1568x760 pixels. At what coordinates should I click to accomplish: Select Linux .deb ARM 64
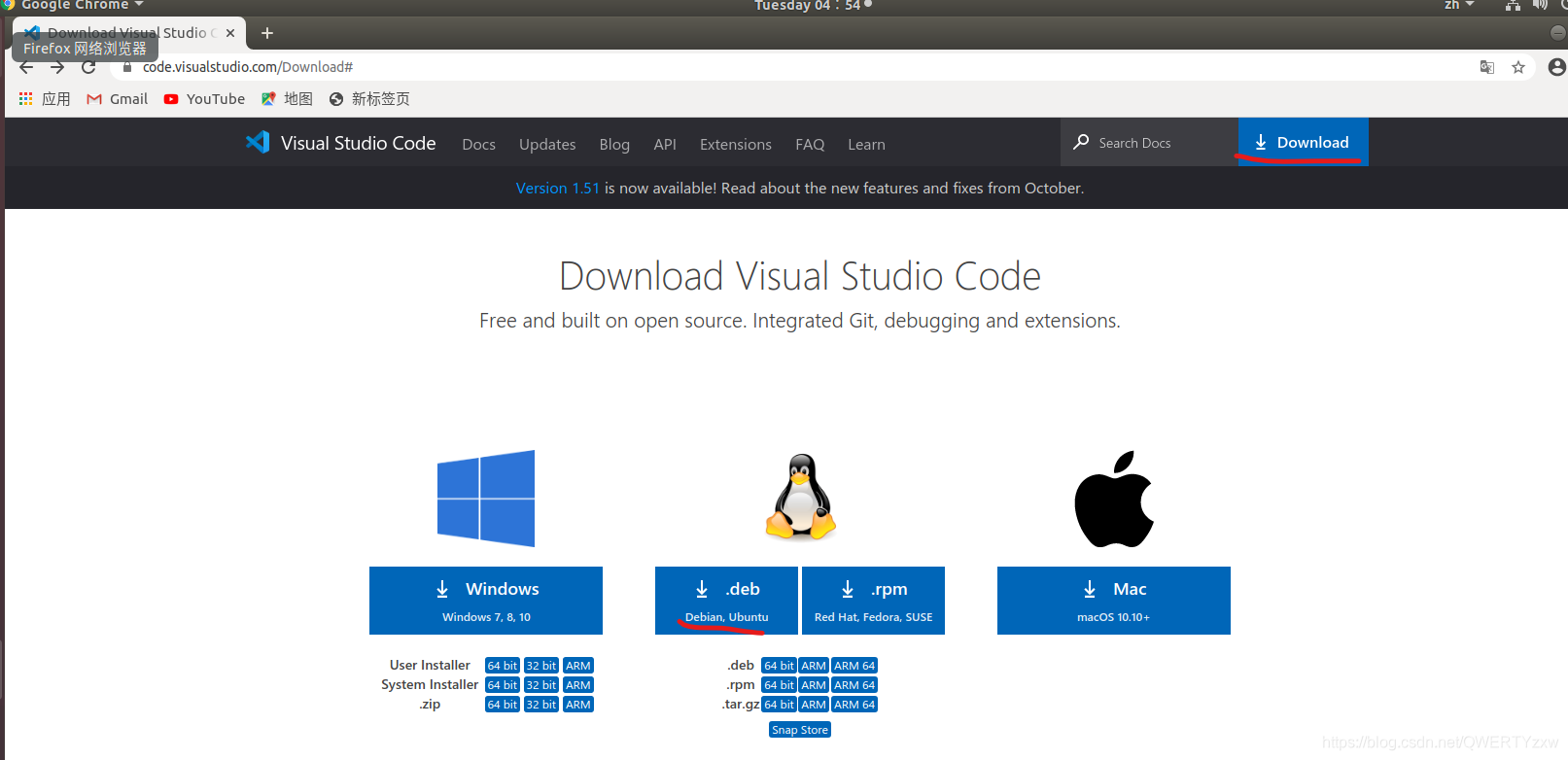854,666
